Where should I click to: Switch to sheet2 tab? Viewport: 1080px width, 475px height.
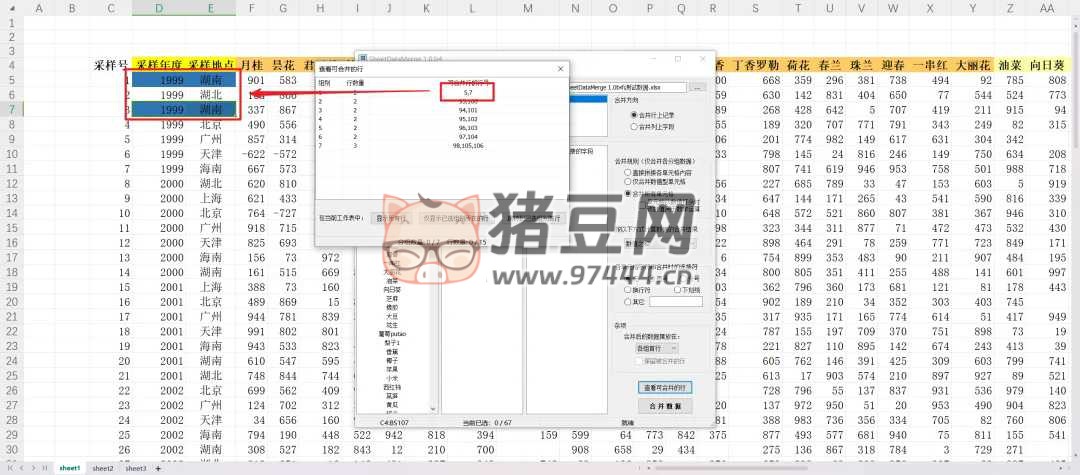click(102, 468)
